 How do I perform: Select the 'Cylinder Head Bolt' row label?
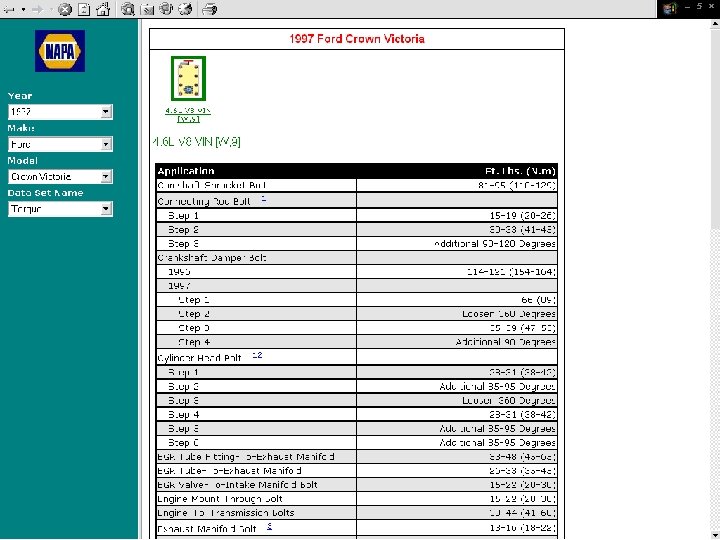pos(199,358)
